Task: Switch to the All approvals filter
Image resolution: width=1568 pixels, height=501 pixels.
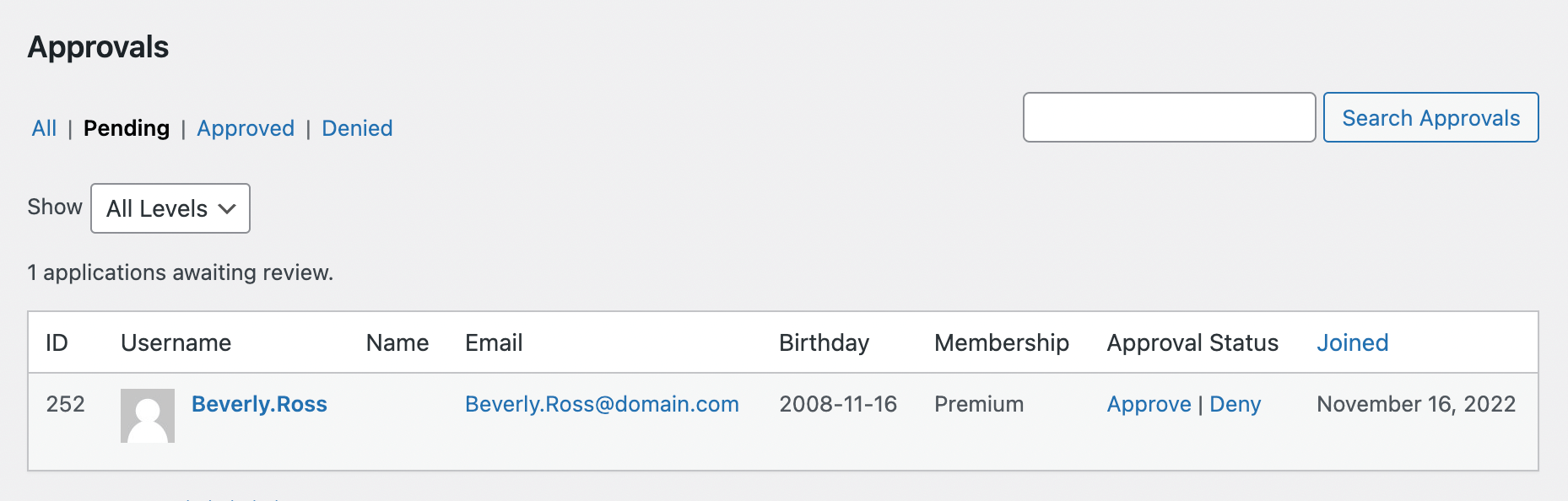Action: click(44, 128)
